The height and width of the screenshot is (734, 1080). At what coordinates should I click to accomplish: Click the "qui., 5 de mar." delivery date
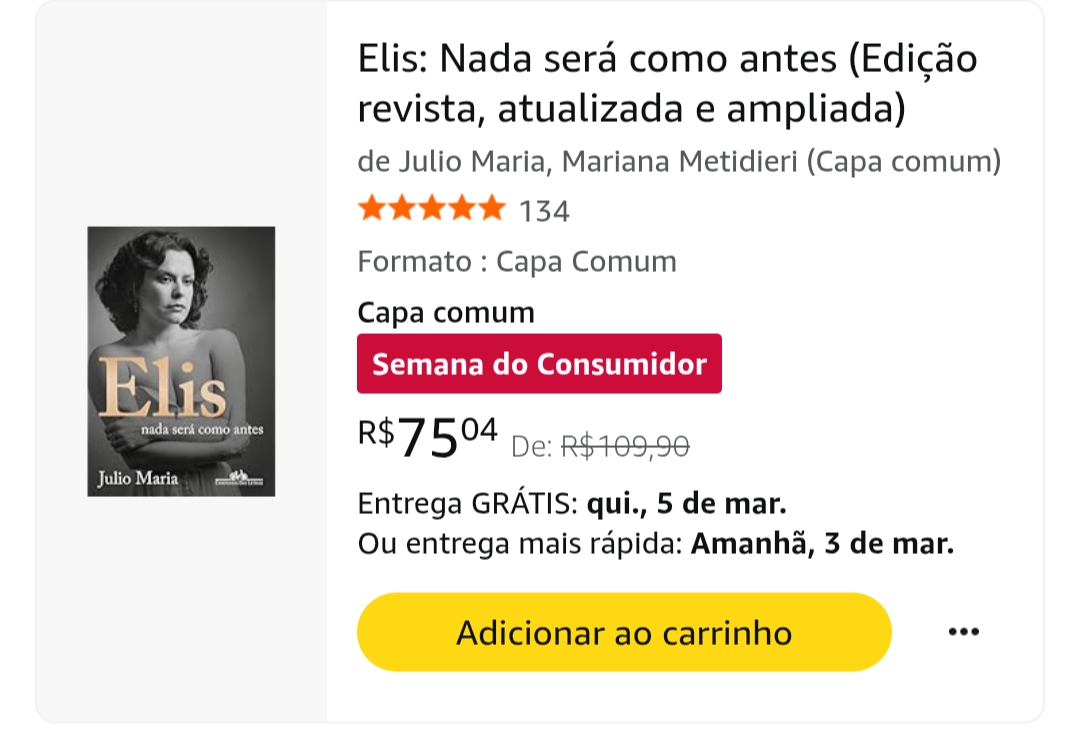(686, 503)
